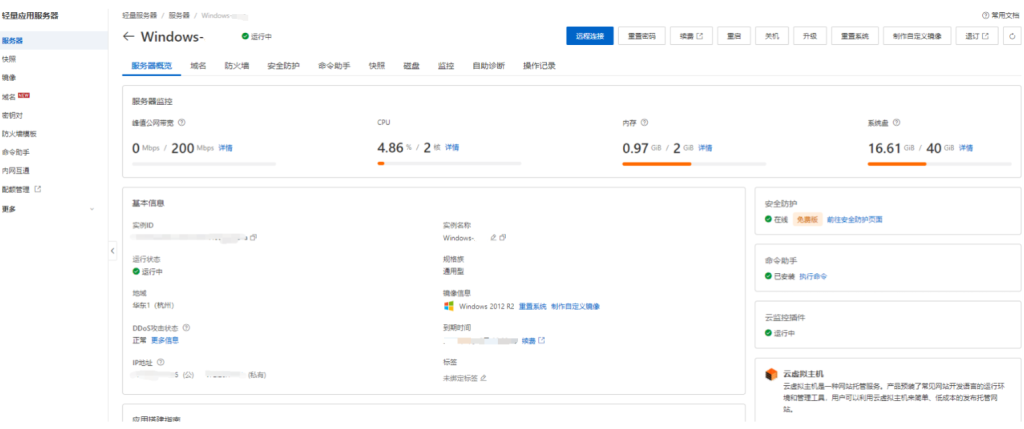Open 服务器 in the left sidebar
1024x429 pixels.
54,40
